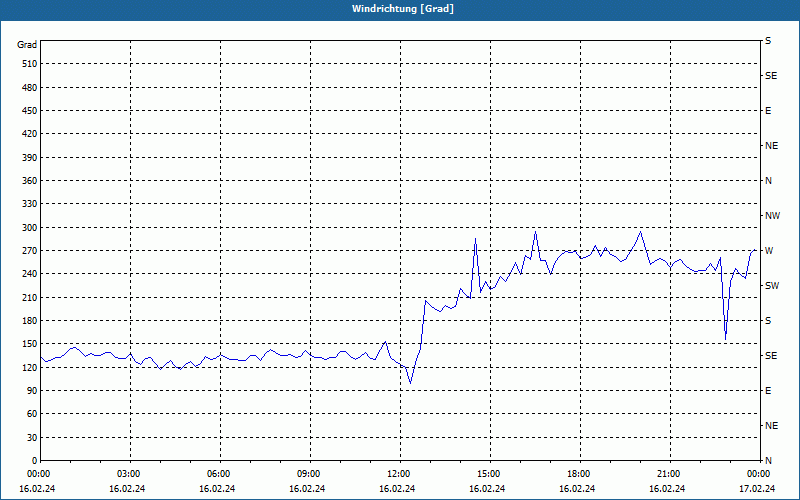Click the W compass label at 270
Image resolution: width=800 pixels, height=500 pixels.
tap(769, 251)
